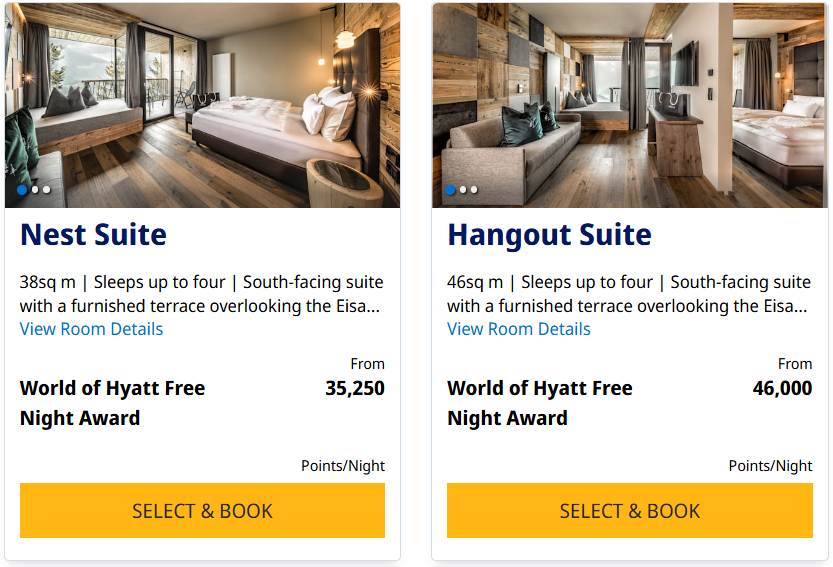Click the 46sq m Hangout Suite description
The image size is (833, 567).
coord(628,294)
